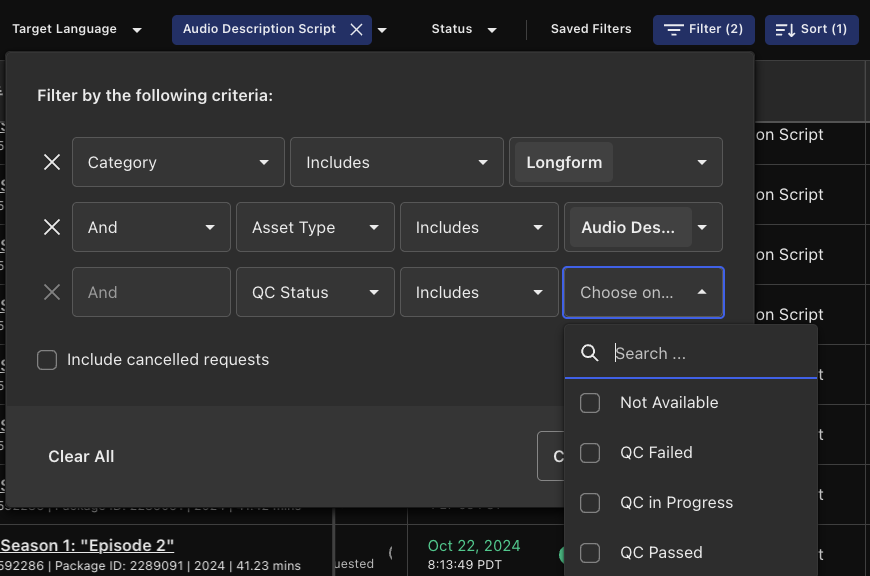870x576 pixels.
Task: Open the Target Language filter menu
Action: 77,30
